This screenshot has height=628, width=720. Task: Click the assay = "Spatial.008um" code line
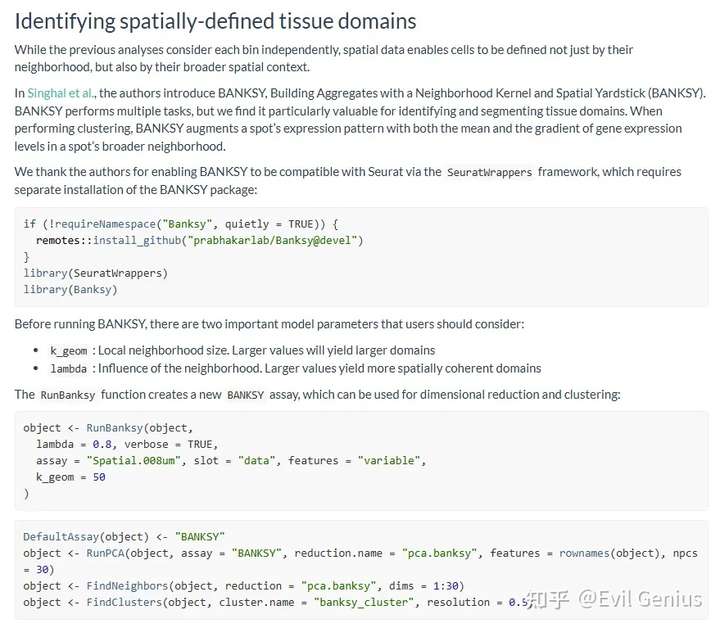(x=231, y=460)
